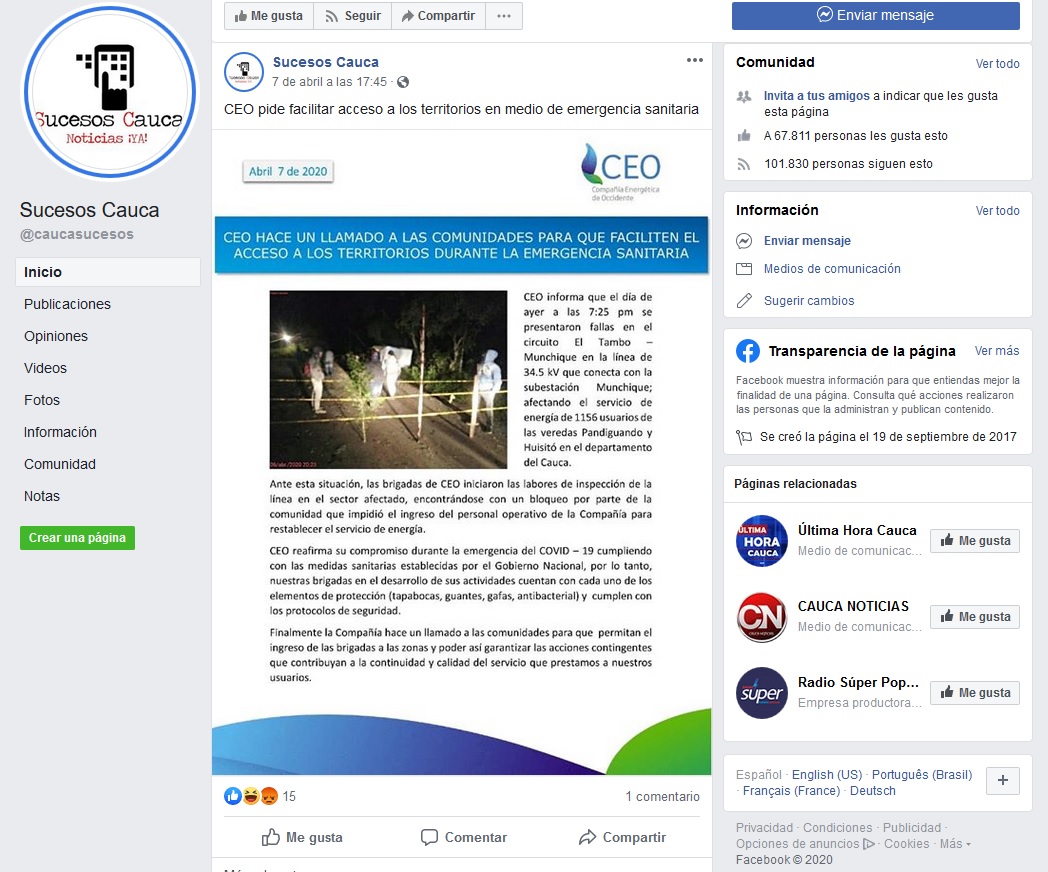Follow the page using Seguir button
The image size is (1048, 872).
[x=353, y=16]
